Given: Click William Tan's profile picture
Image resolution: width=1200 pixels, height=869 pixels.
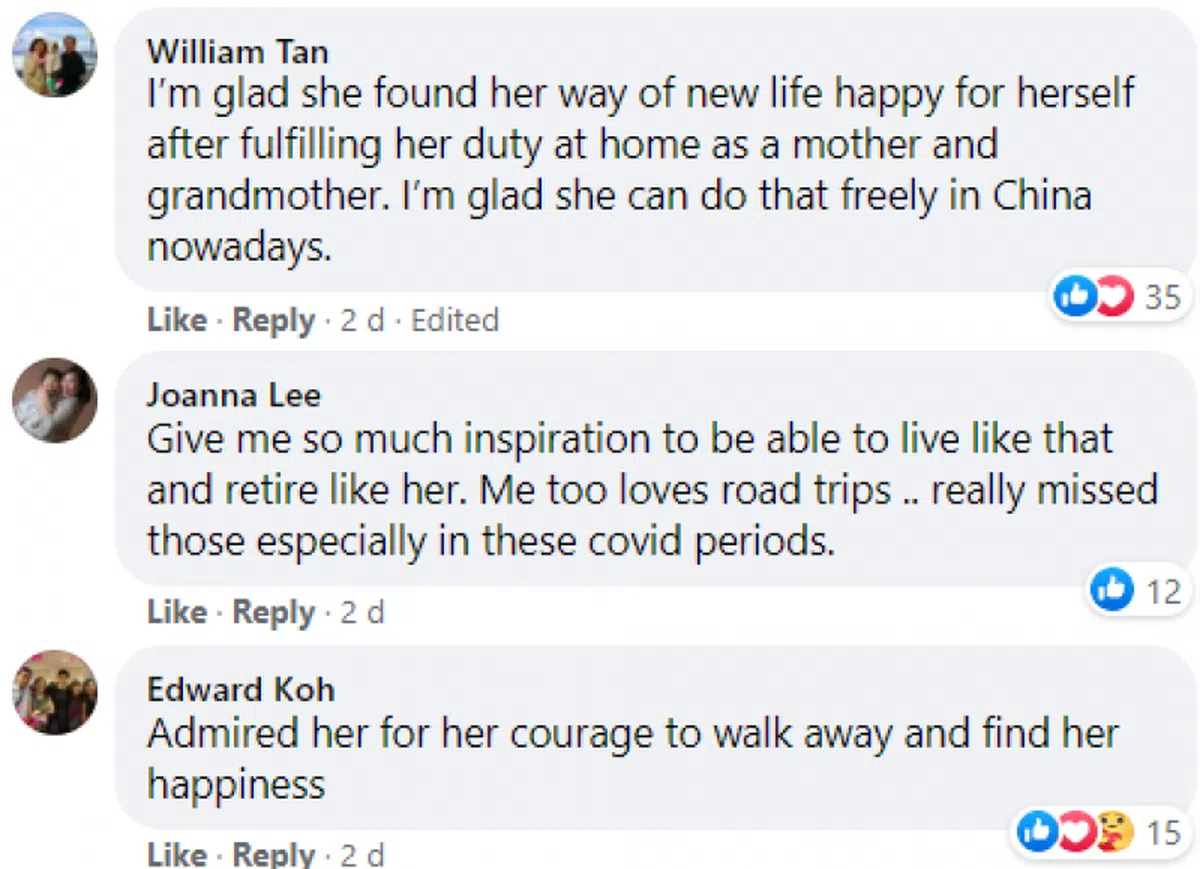Looking at the screenshot, I should (x=54, y=55).
